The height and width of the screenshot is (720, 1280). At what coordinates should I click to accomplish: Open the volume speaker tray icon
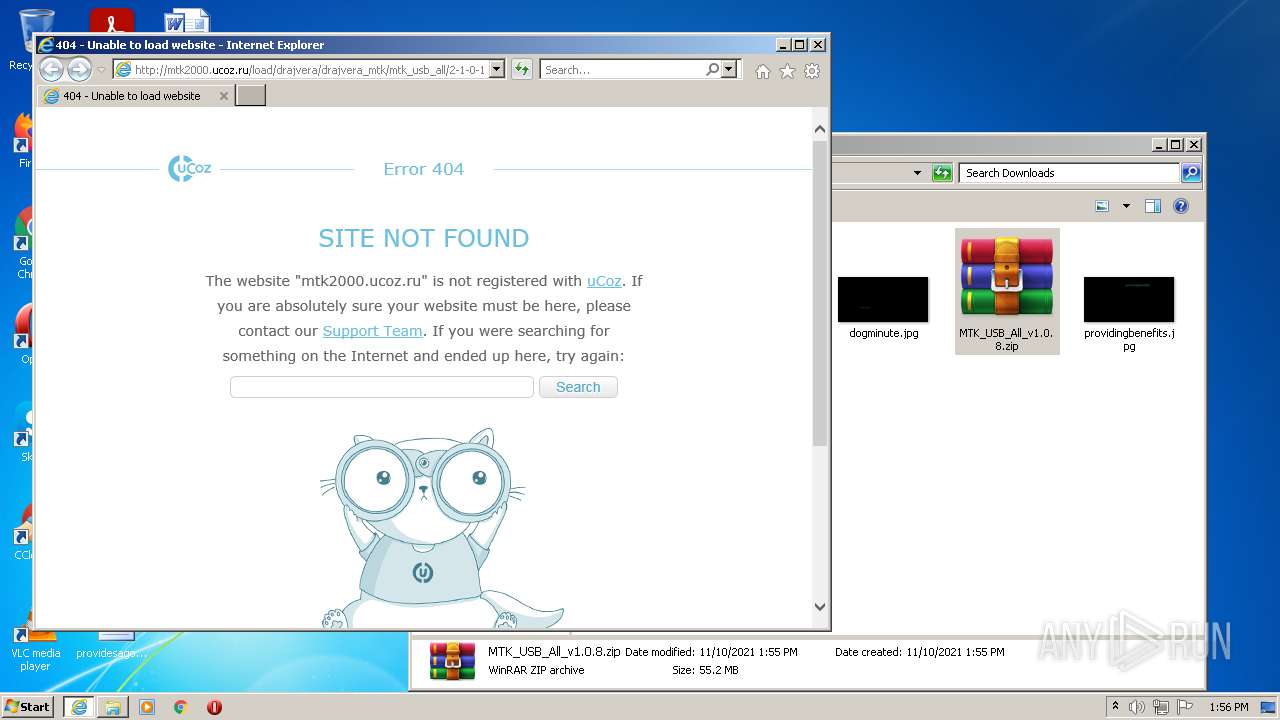(1136, 707)
